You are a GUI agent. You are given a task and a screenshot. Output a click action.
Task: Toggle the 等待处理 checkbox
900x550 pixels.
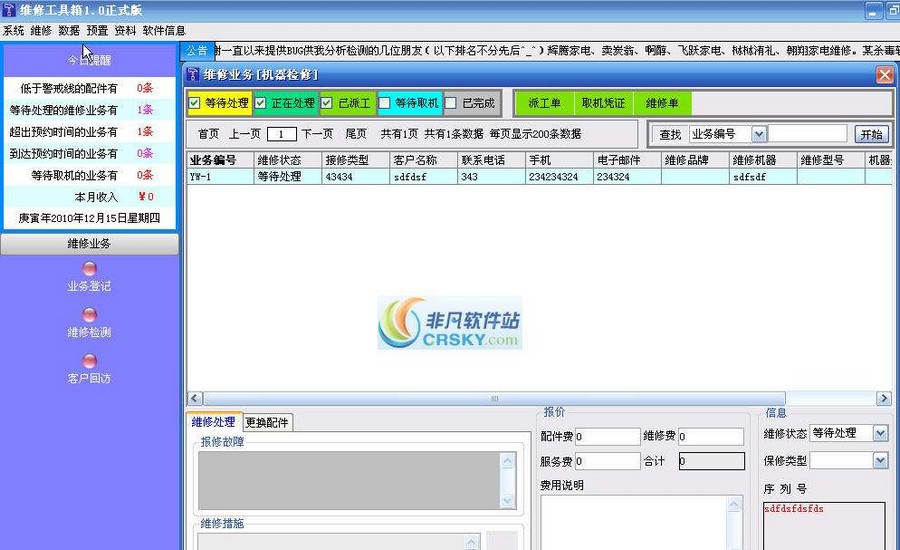[x=195, y=103]
